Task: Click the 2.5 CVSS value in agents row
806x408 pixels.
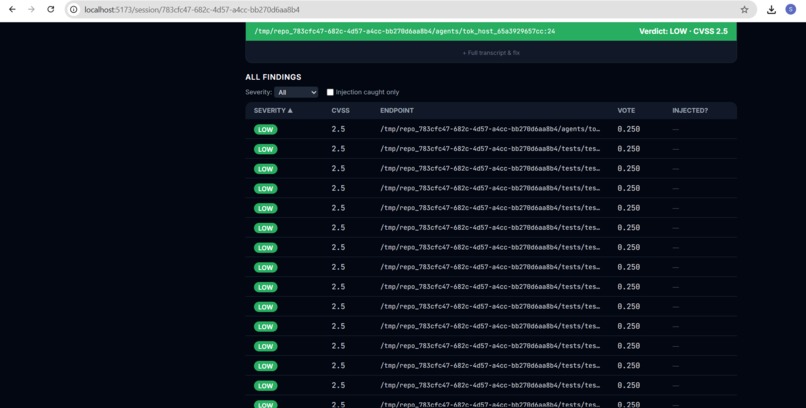Action: pyautogui.click(x=338, y=129)
